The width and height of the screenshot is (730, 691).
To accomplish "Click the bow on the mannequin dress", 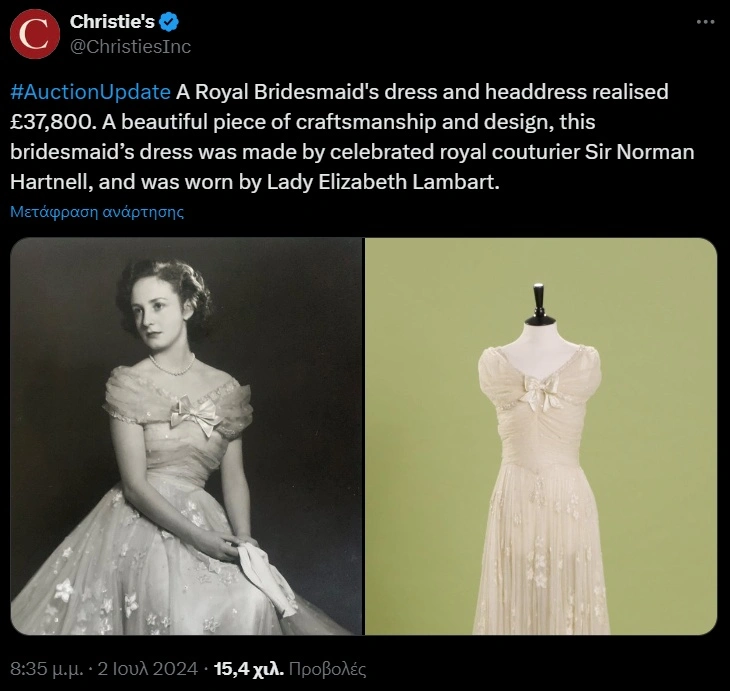I will point(541,392).
